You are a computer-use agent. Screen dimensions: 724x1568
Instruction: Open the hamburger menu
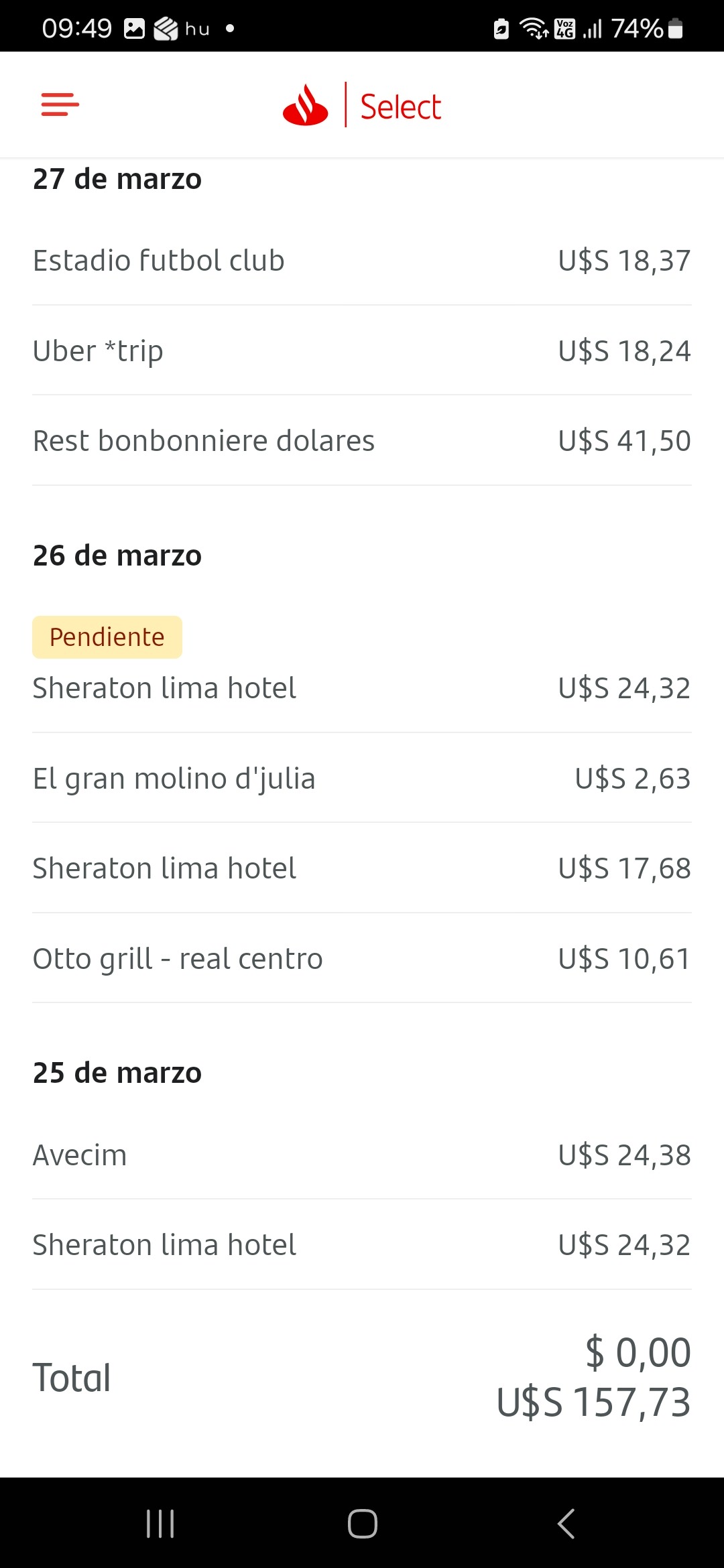pos(60,105)
